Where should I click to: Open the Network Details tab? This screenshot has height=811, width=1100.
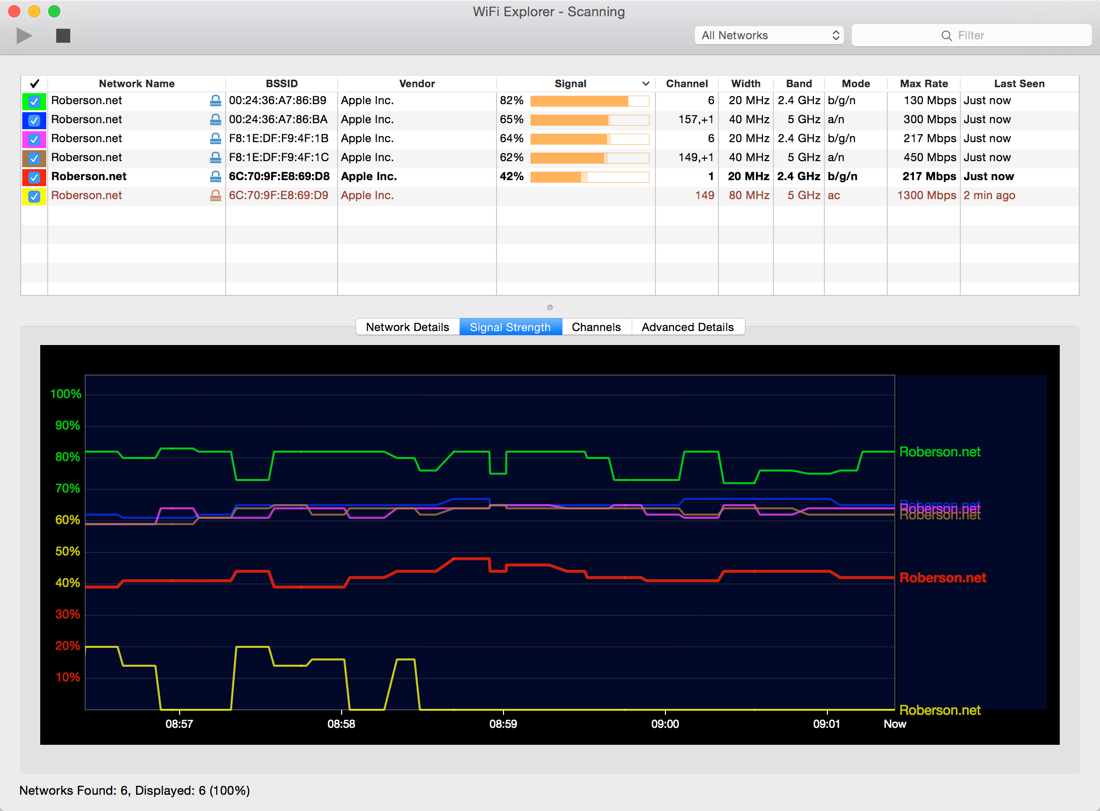click(407, 327)
